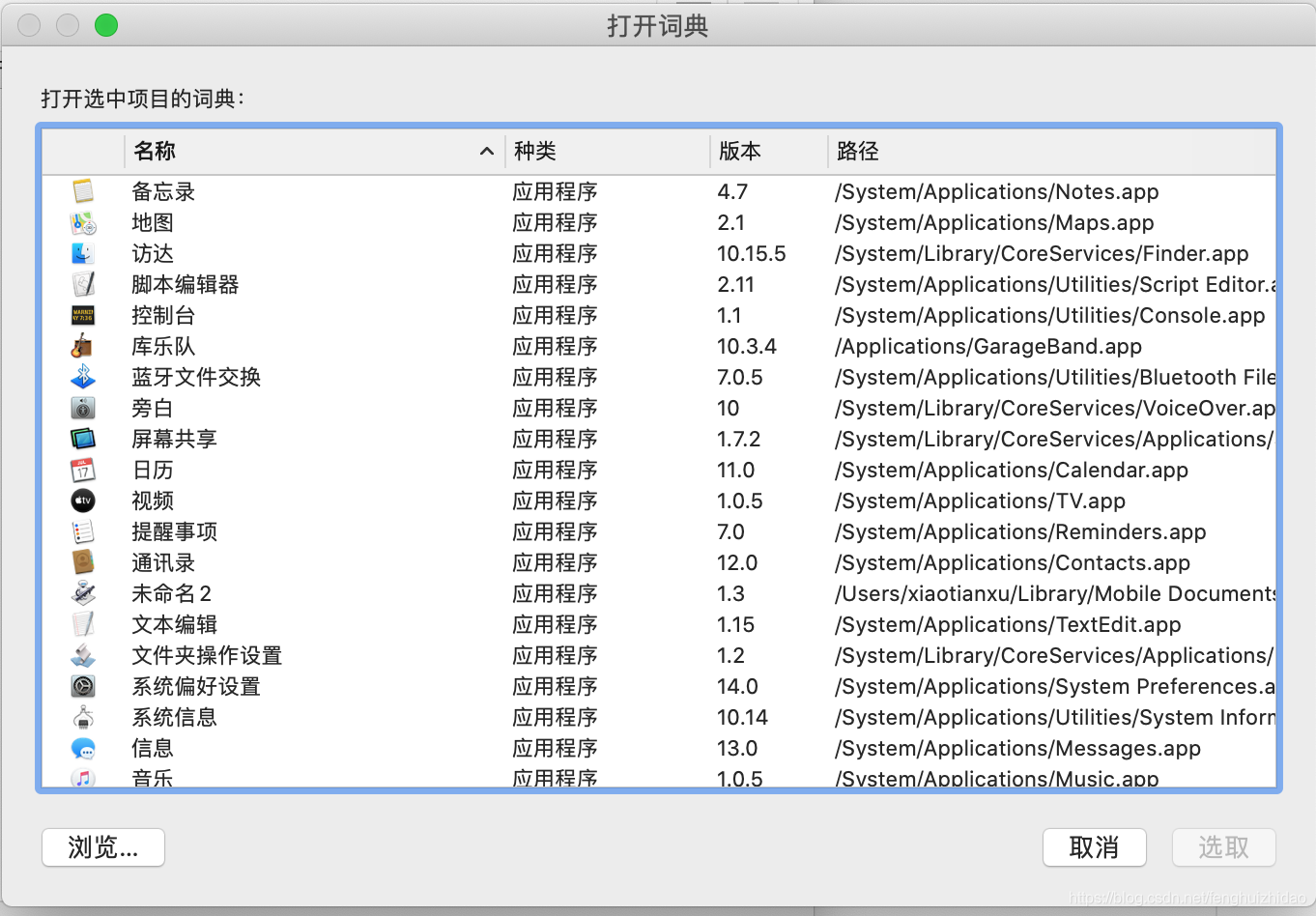Click the /Users/xiaotianxu/Library path
This screenshot has height=916, width=1316.
coord(1055,593)
